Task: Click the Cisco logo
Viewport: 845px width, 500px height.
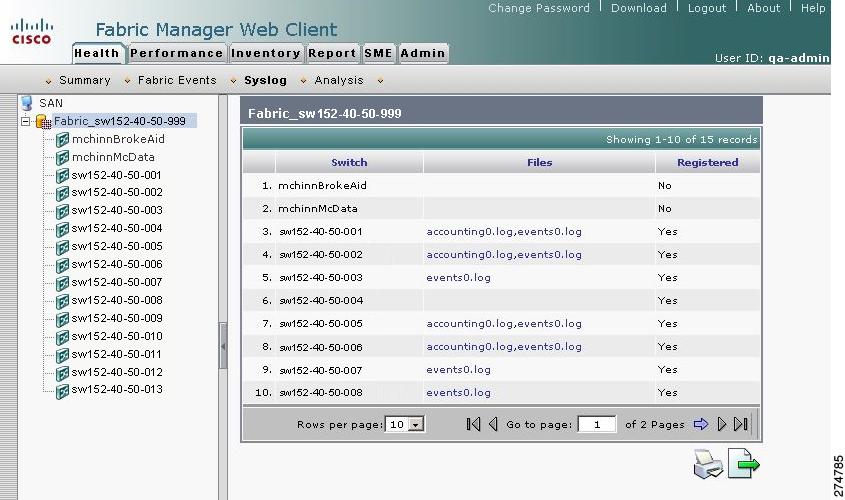Action: click(x=32, y=31)
